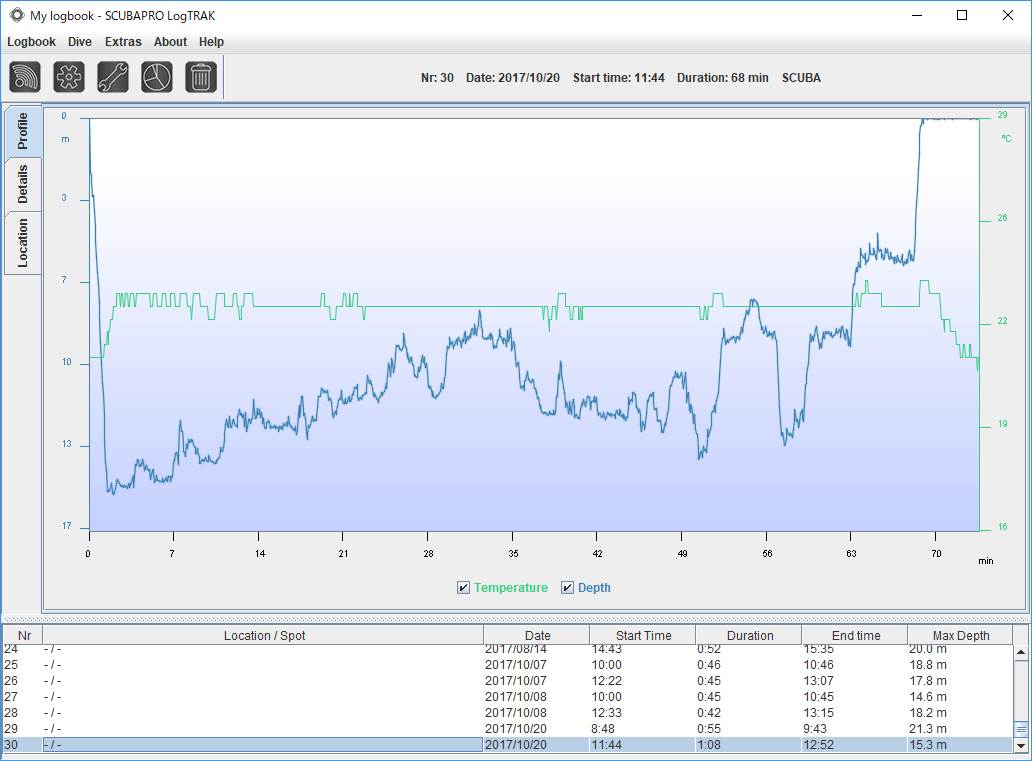The height and width of the screenshot is (761, 1032).
Task: Sort the list by Max Depth column
Action: click(960, 635)
